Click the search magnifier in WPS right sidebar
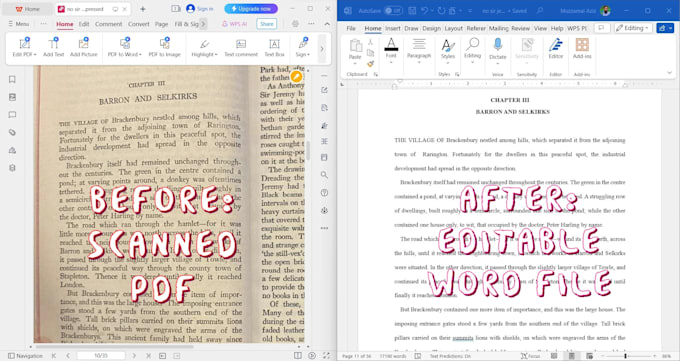Screen dimensions: 680x361 [x=324, y=175]
